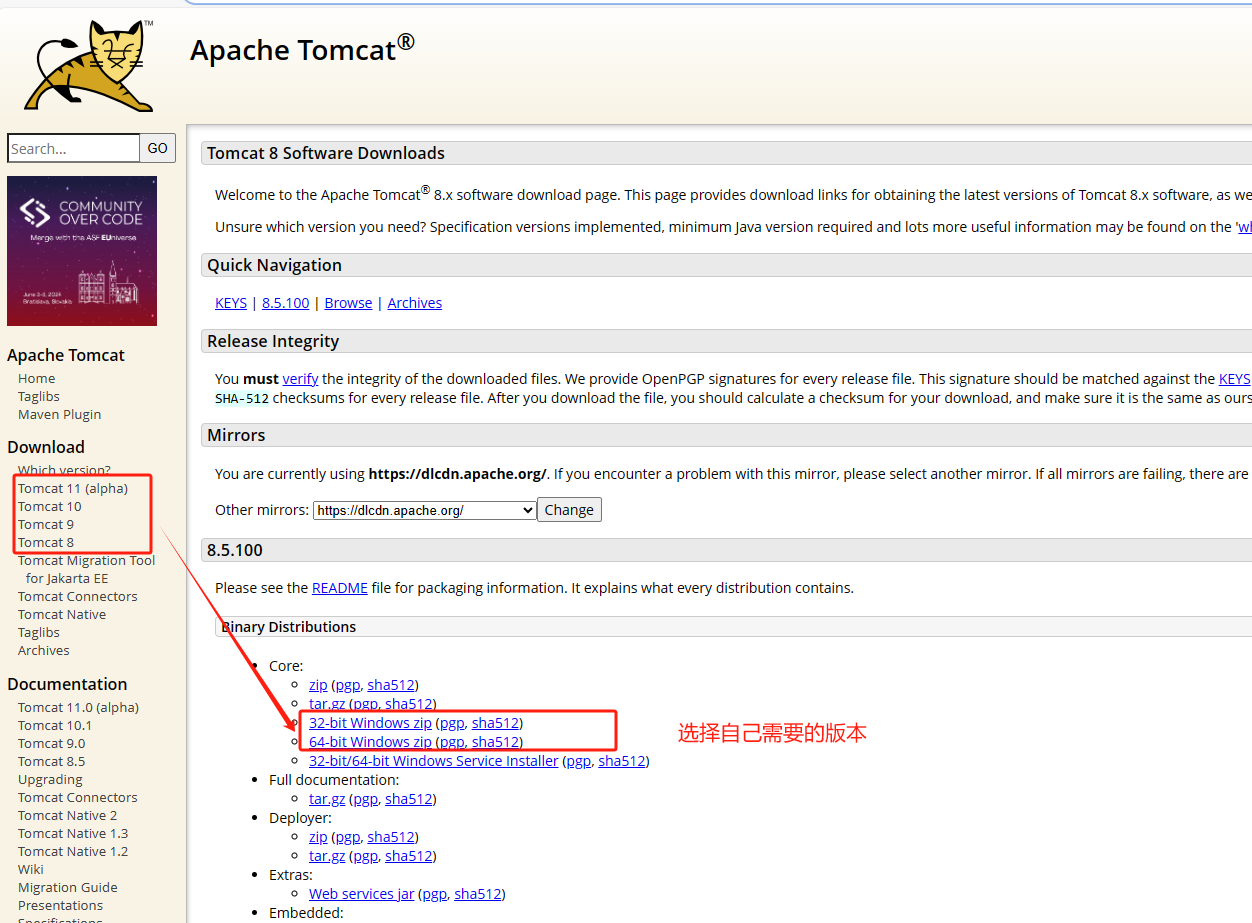Open the Community Over Code banner

(82, 251)
